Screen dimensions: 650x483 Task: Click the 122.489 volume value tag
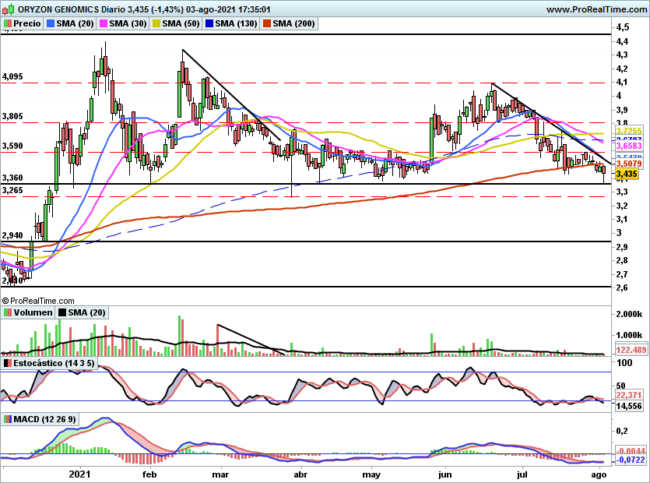[631, 350]
